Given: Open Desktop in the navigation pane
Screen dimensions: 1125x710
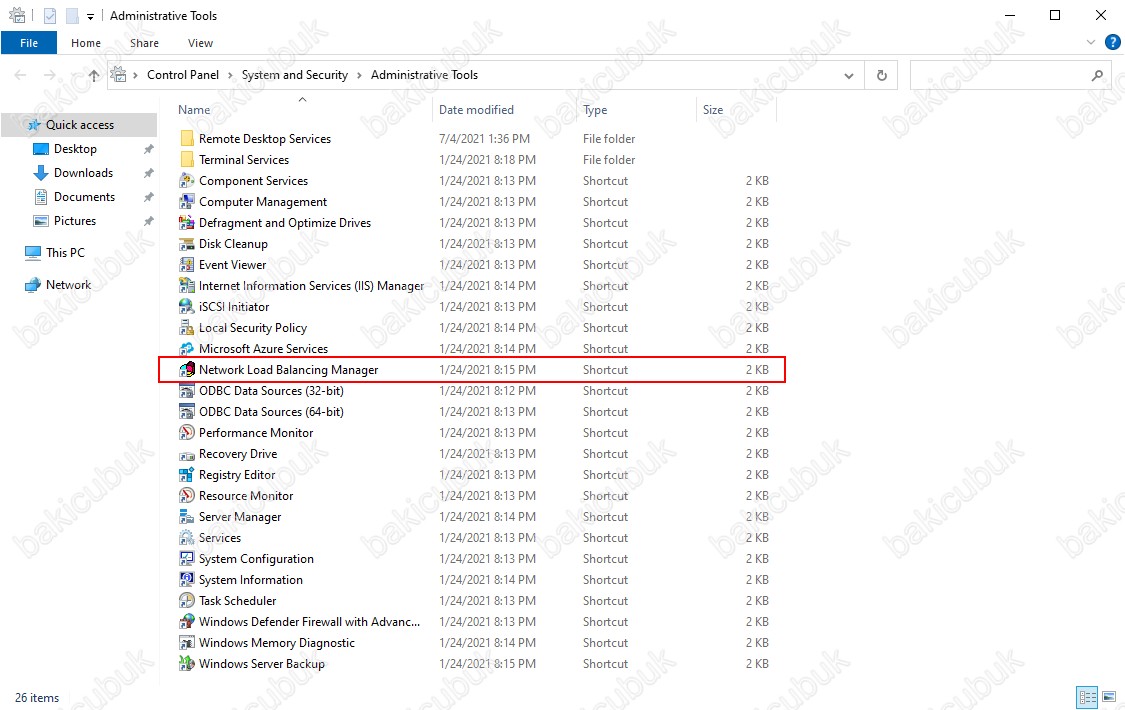Looking at the screenshot, I should 75,148.
